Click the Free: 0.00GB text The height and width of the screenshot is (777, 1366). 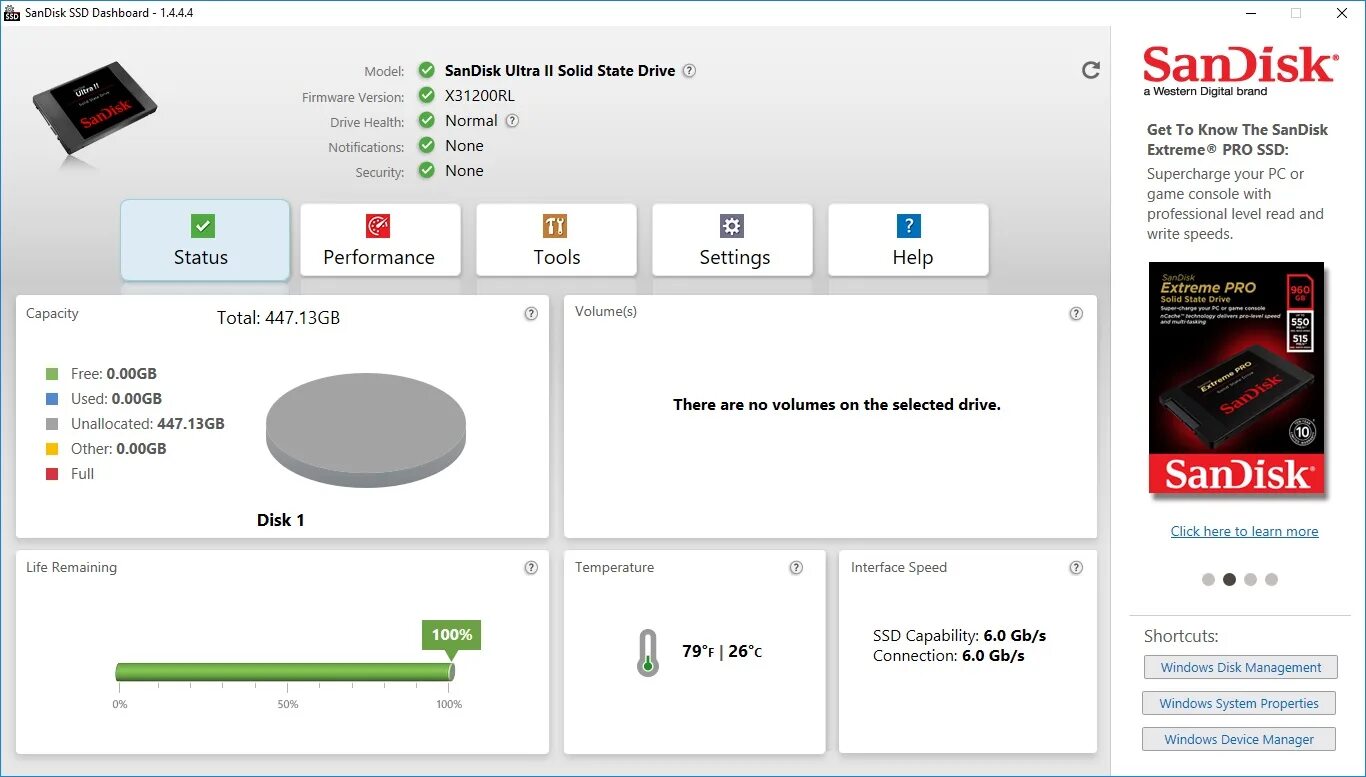click(113, 374)
